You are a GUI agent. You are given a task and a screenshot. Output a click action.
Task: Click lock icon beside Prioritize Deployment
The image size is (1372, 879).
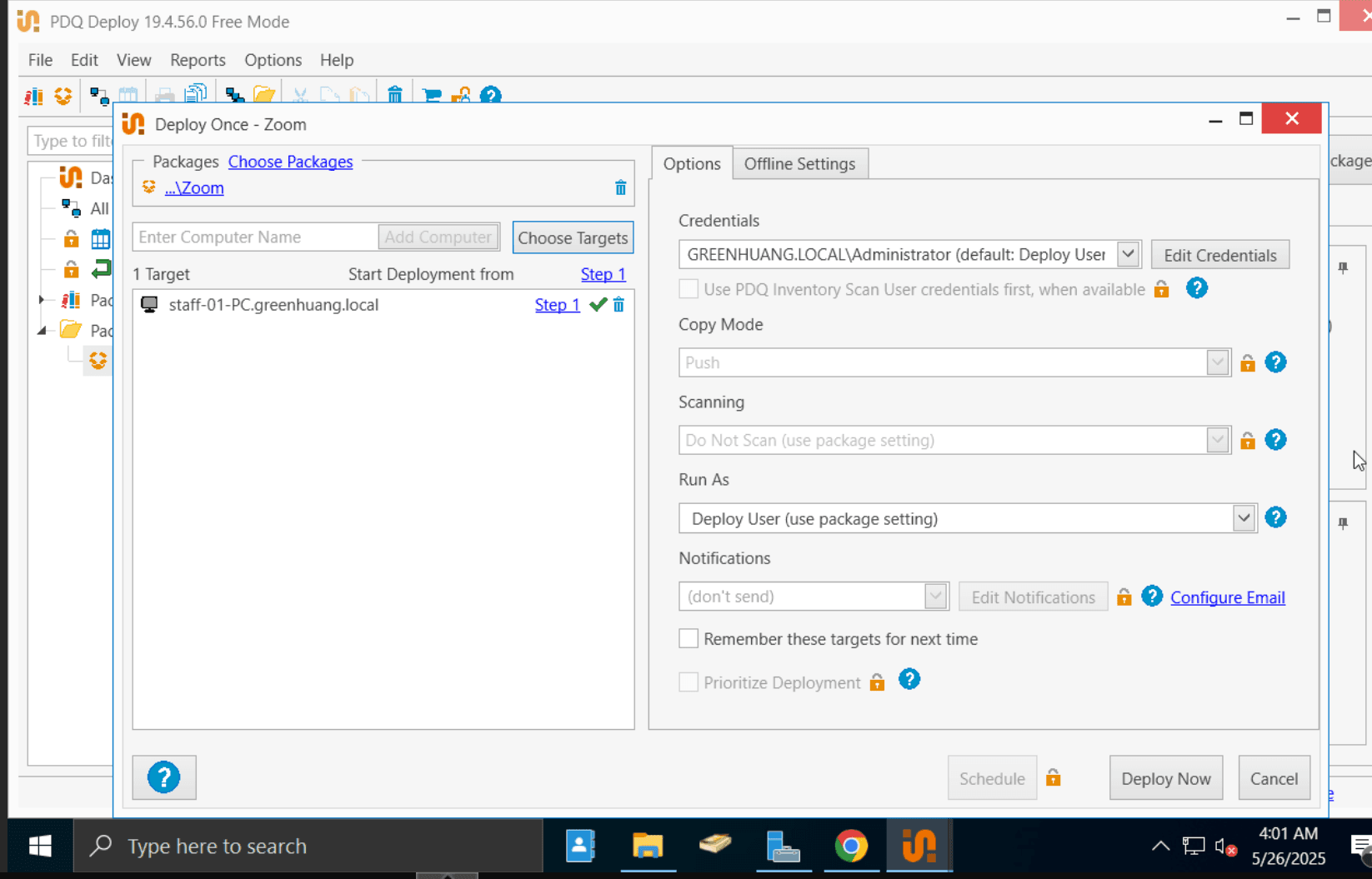[x=877, y=682]
